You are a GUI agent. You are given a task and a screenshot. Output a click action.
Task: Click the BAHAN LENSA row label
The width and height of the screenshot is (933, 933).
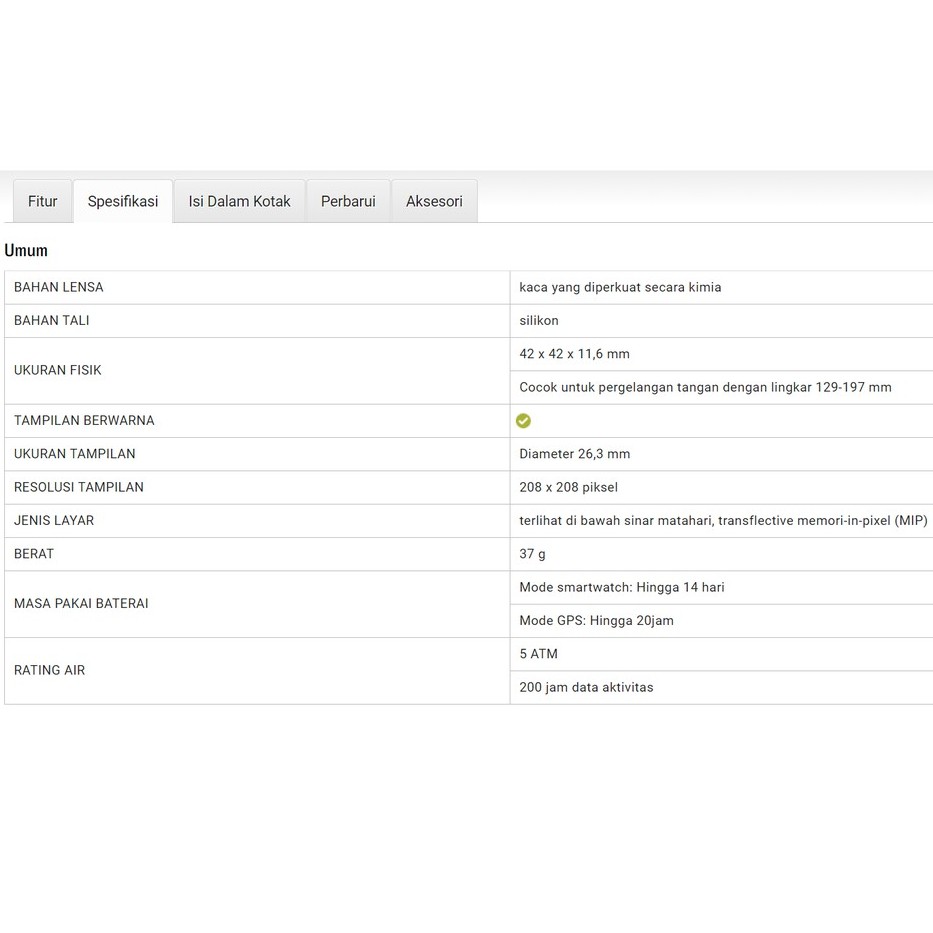click(x=59, y=287)
